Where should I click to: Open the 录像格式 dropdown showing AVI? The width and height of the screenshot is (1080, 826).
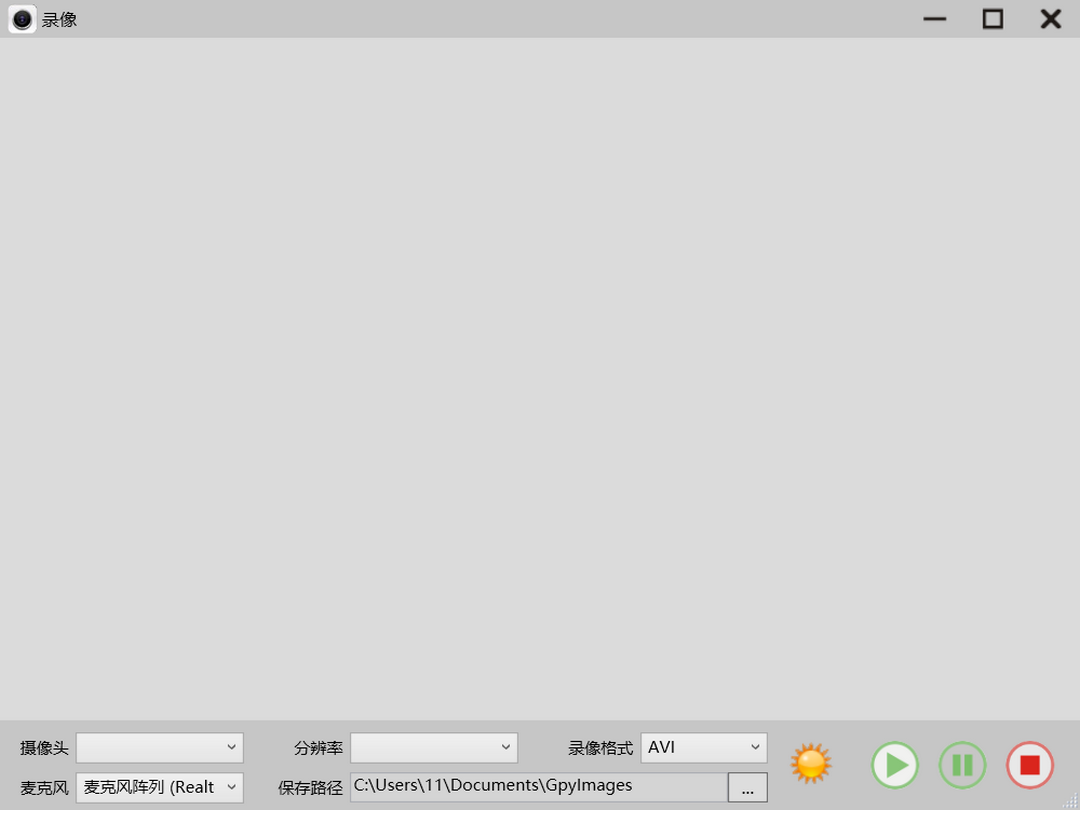point(704,747)
